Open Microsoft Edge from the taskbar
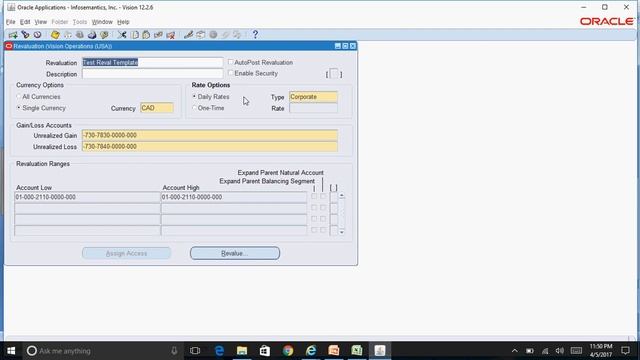The width and height of the screenshot is (640, 360). click(x=219, y=351)
